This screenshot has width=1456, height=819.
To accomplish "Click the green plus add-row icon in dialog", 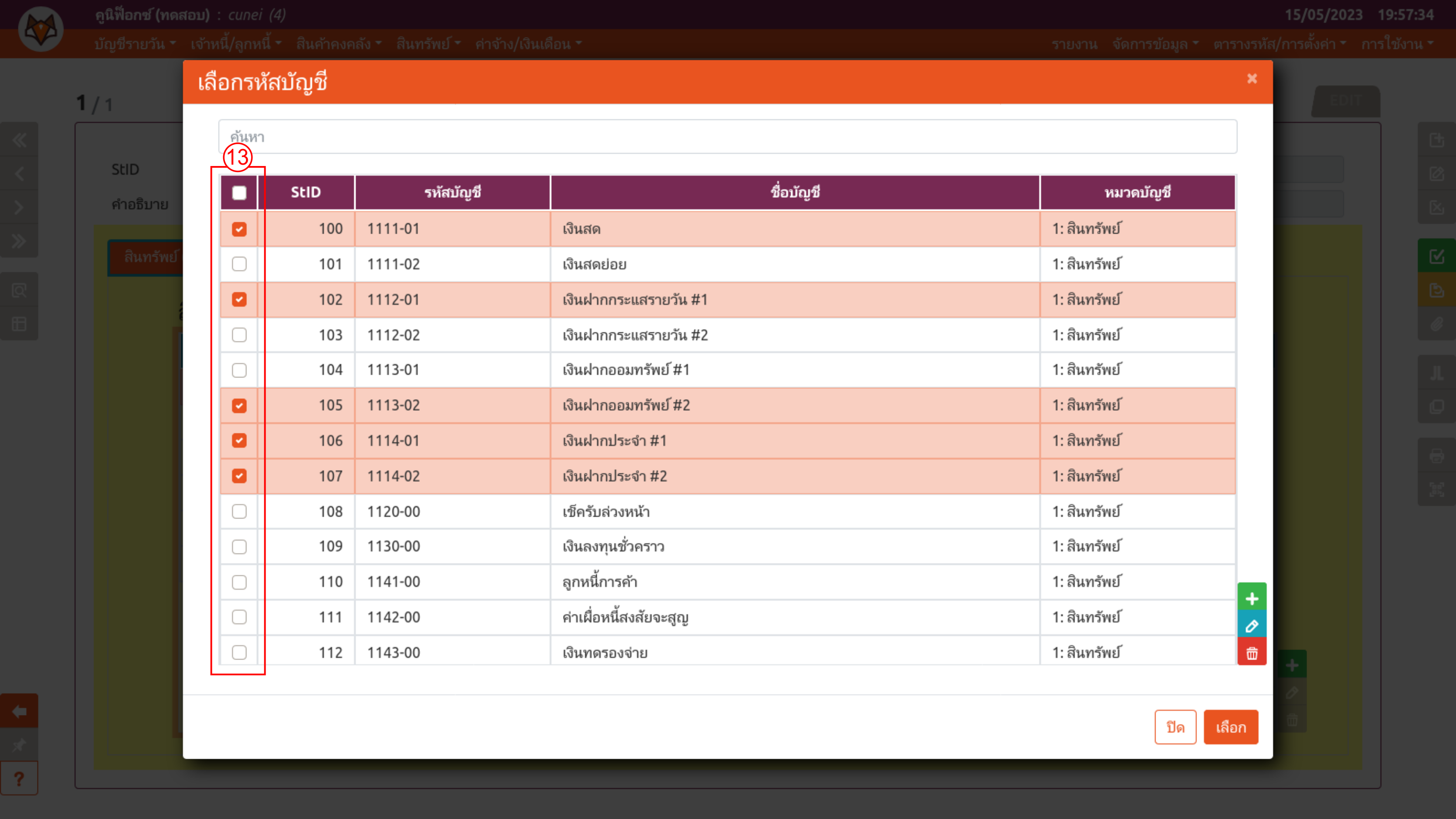I will [x=1252, y=598].
